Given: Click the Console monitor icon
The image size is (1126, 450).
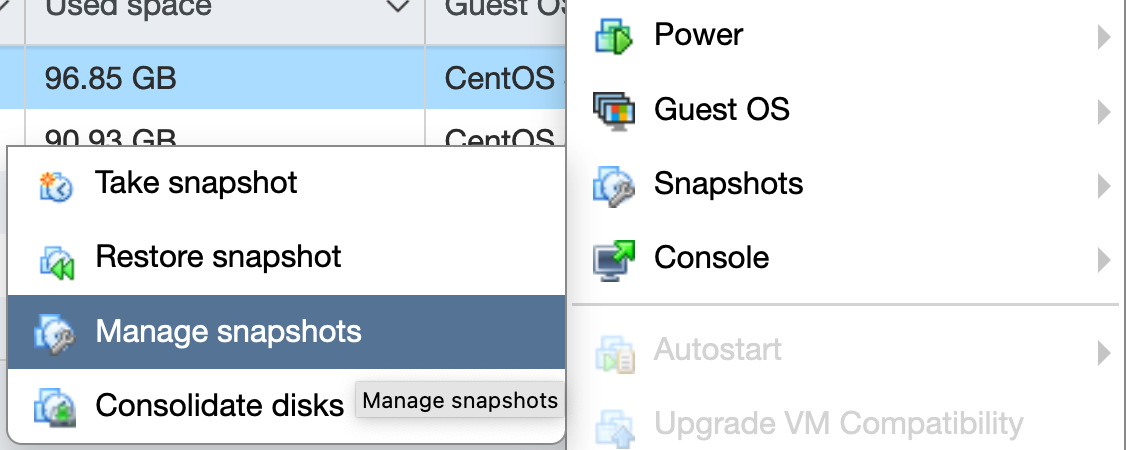Looking at the screenshot, I should [x=612, y=259].
